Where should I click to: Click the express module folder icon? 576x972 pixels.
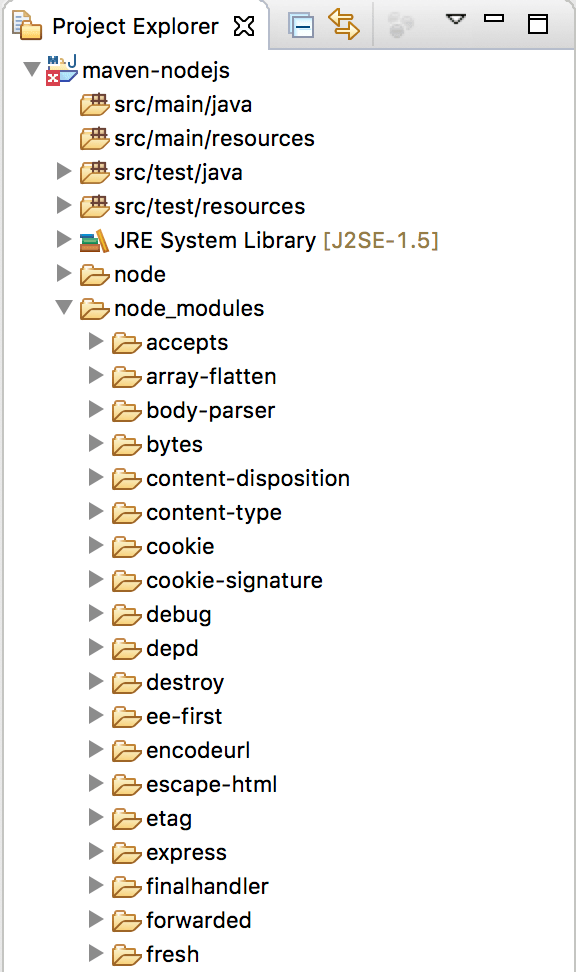pos(126,852)
